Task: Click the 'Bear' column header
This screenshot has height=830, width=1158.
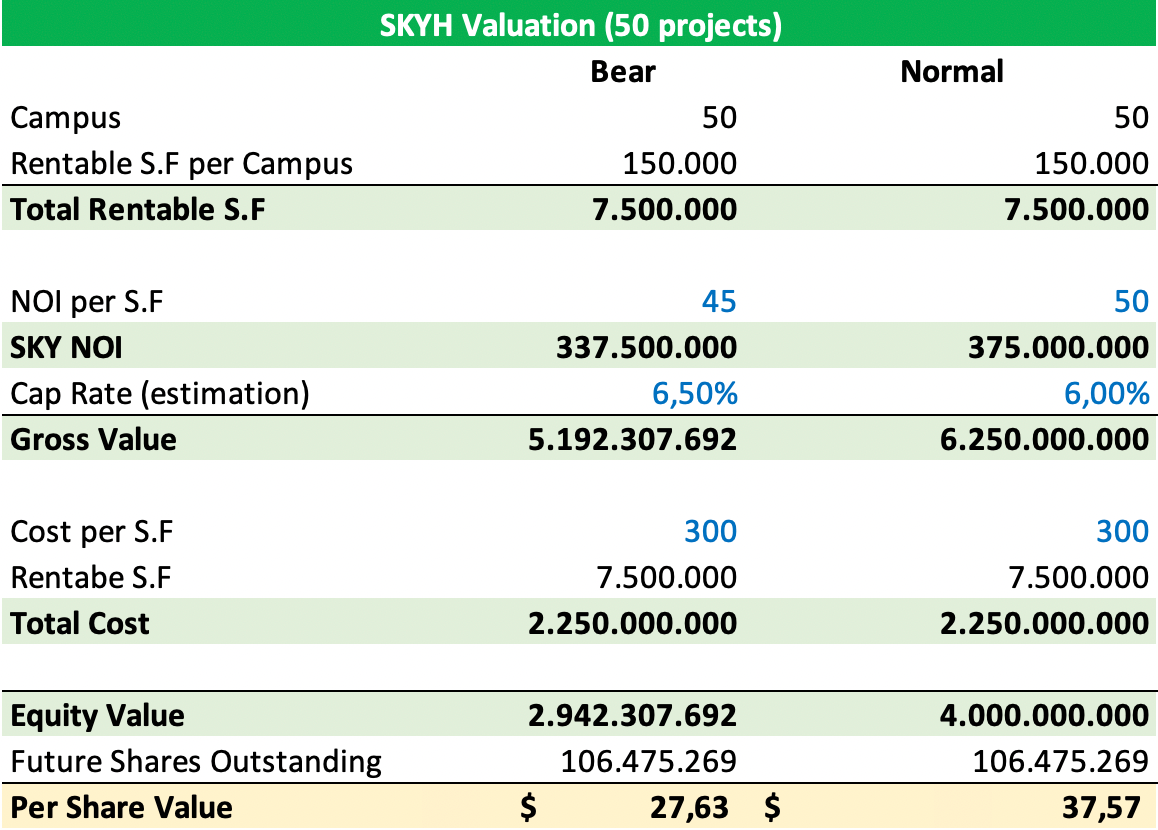Action: [623, 72]
